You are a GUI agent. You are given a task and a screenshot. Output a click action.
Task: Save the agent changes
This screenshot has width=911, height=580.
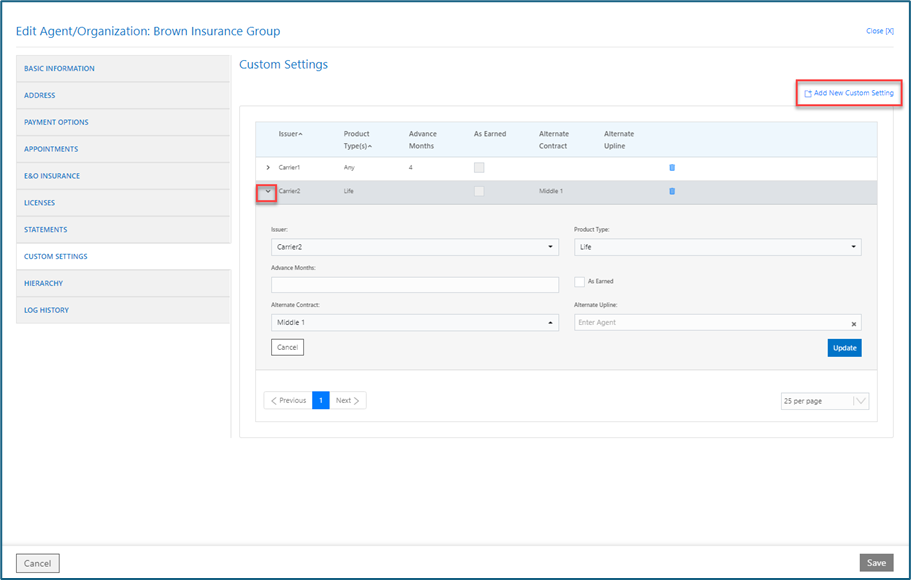point(876,563)
